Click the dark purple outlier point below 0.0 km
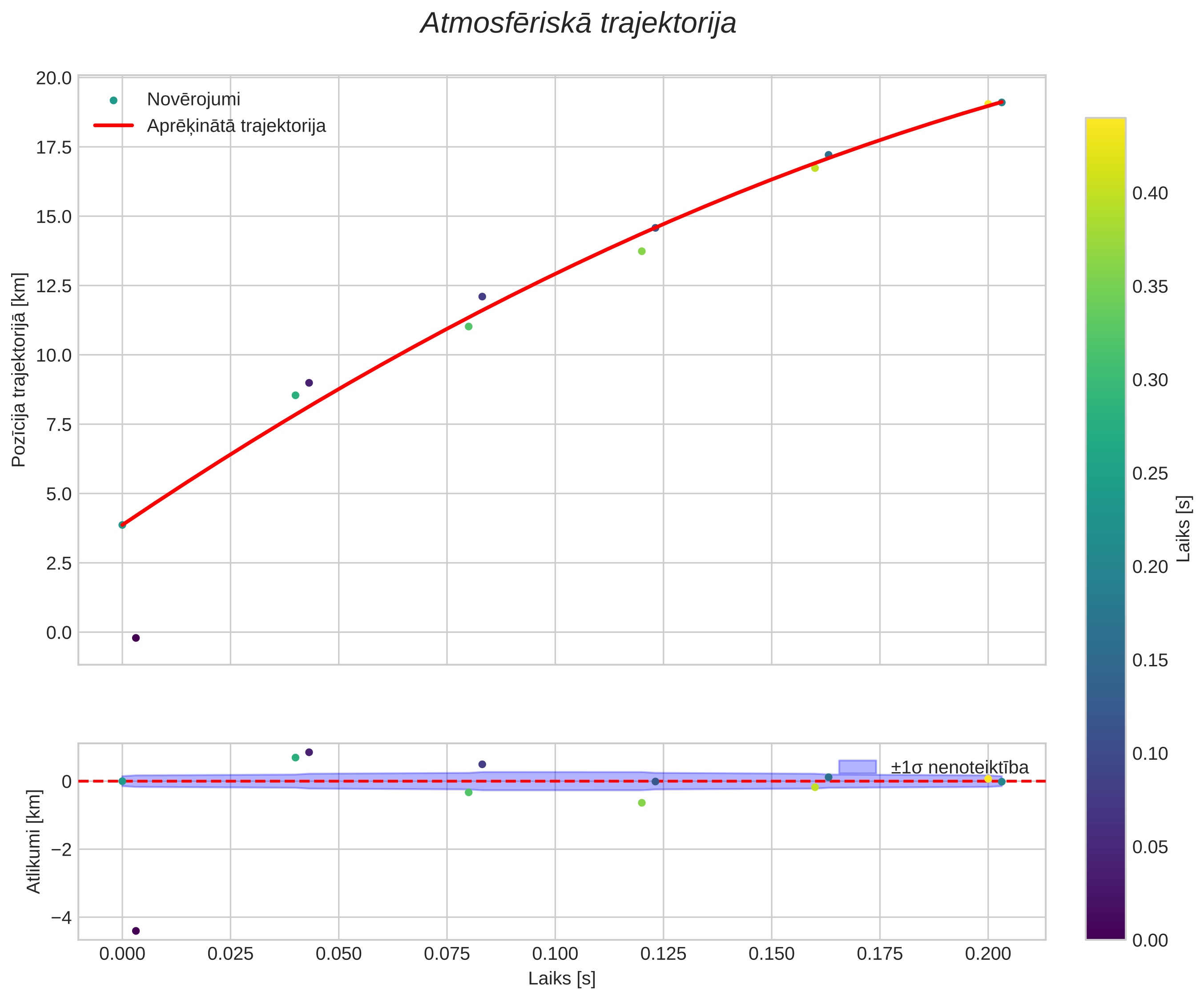Image resolution: width=1204 pixels, height=999 pixels. [136, 638]
